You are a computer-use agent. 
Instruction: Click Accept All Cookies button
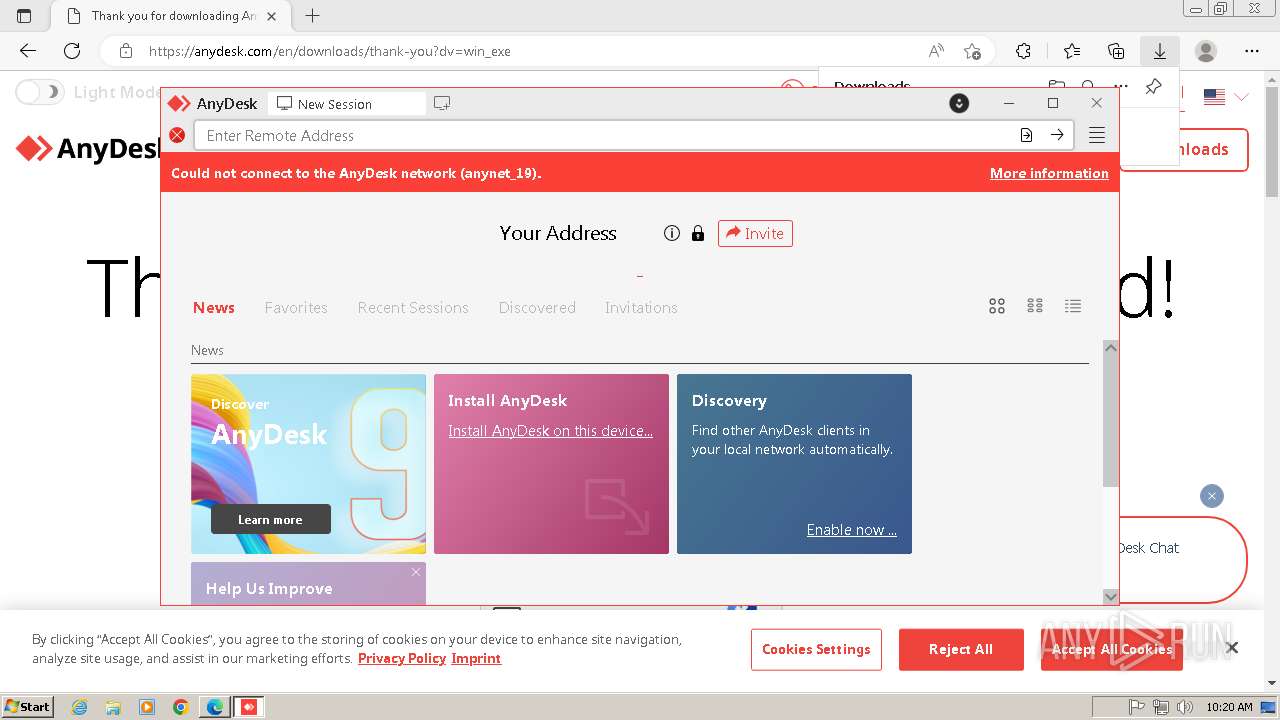coord(1111,649)
